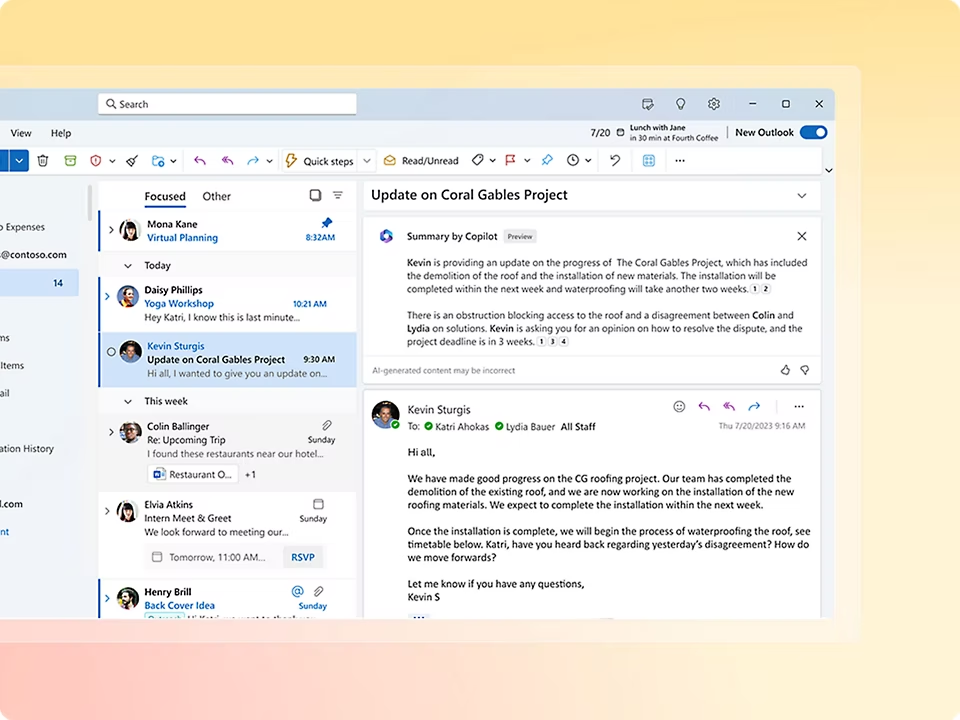Viewport: 960px width, 720px height.
Task: Expand the Mona Kane conversation
Action: 111,230
